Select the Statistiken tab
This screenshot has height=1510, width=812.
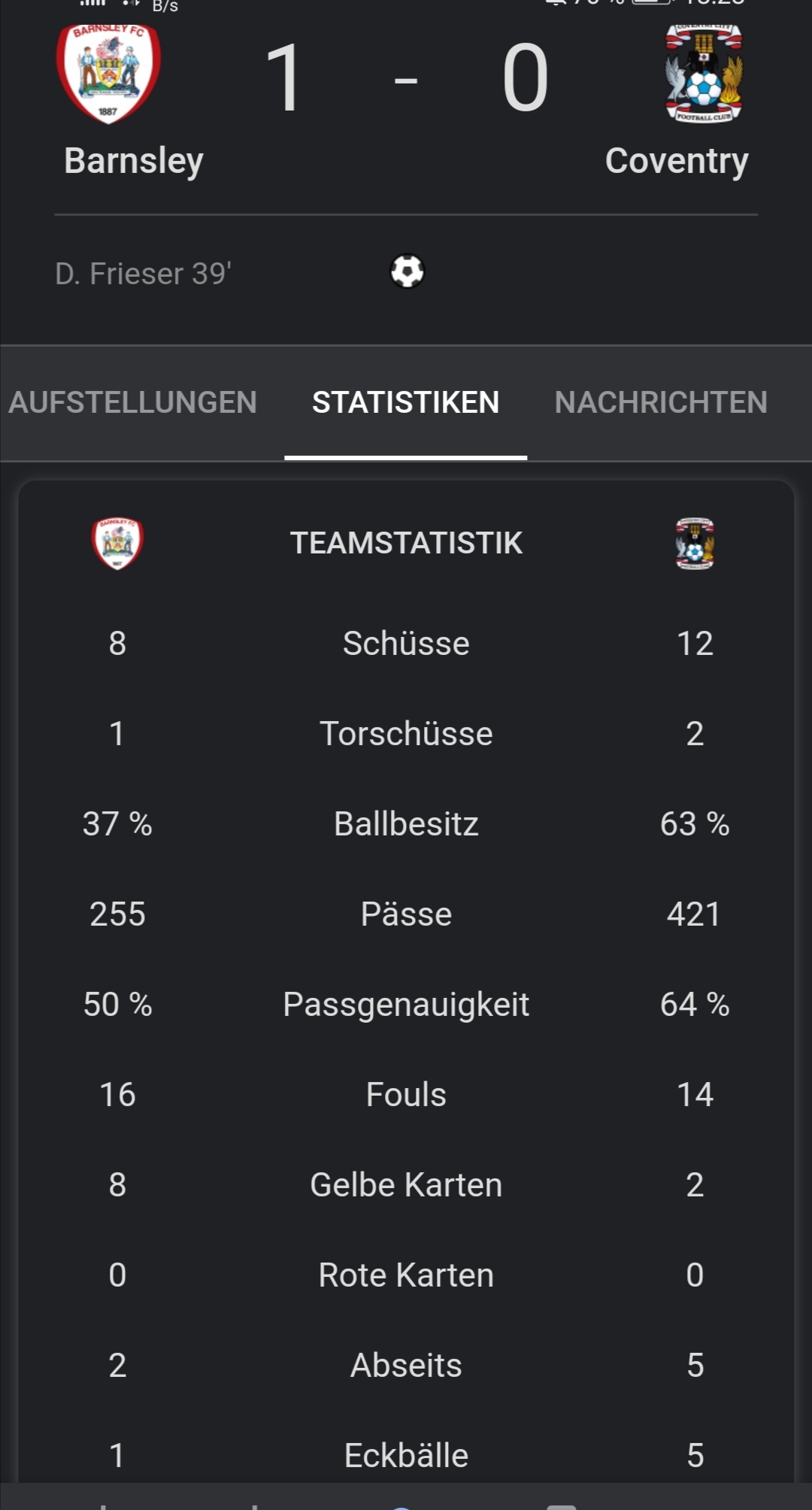coord(406,402)
